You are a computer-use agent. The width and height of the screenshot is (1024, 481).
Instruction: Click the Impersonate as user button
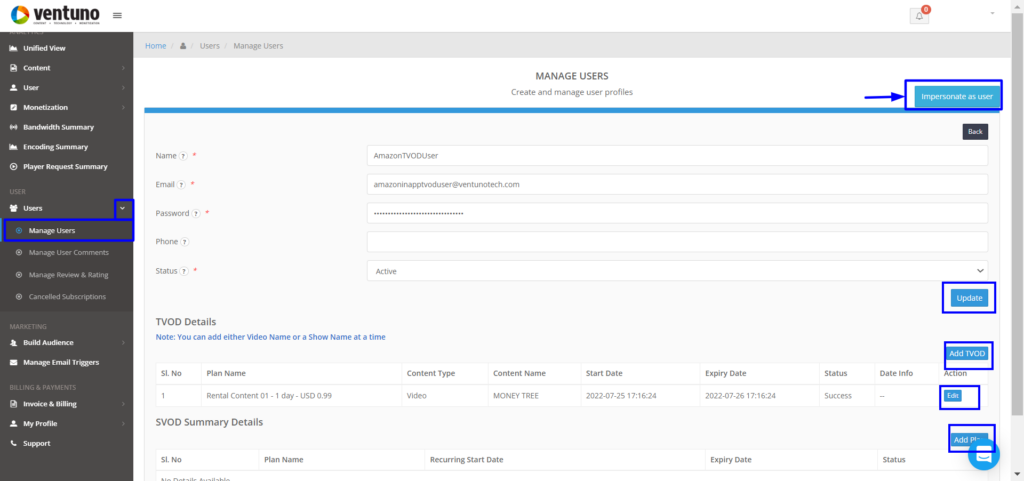957,96
